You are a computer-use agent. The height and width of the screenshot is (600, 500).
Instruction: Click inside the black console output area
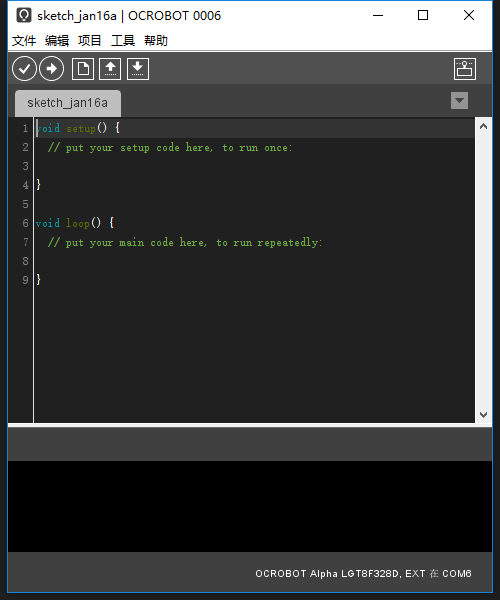tap(250, 506)
